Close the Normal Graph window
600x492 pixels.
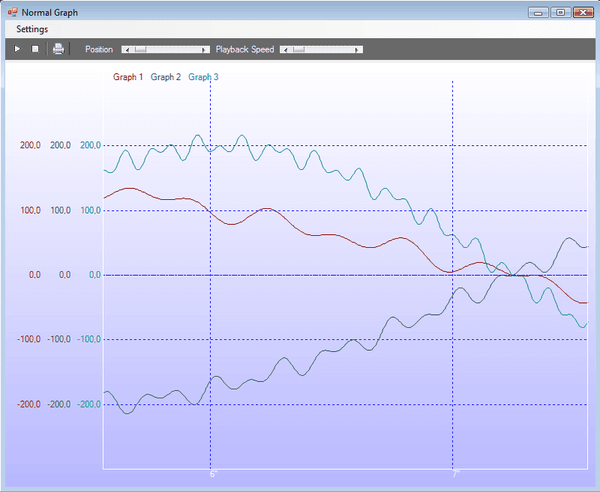pos(582,12)
